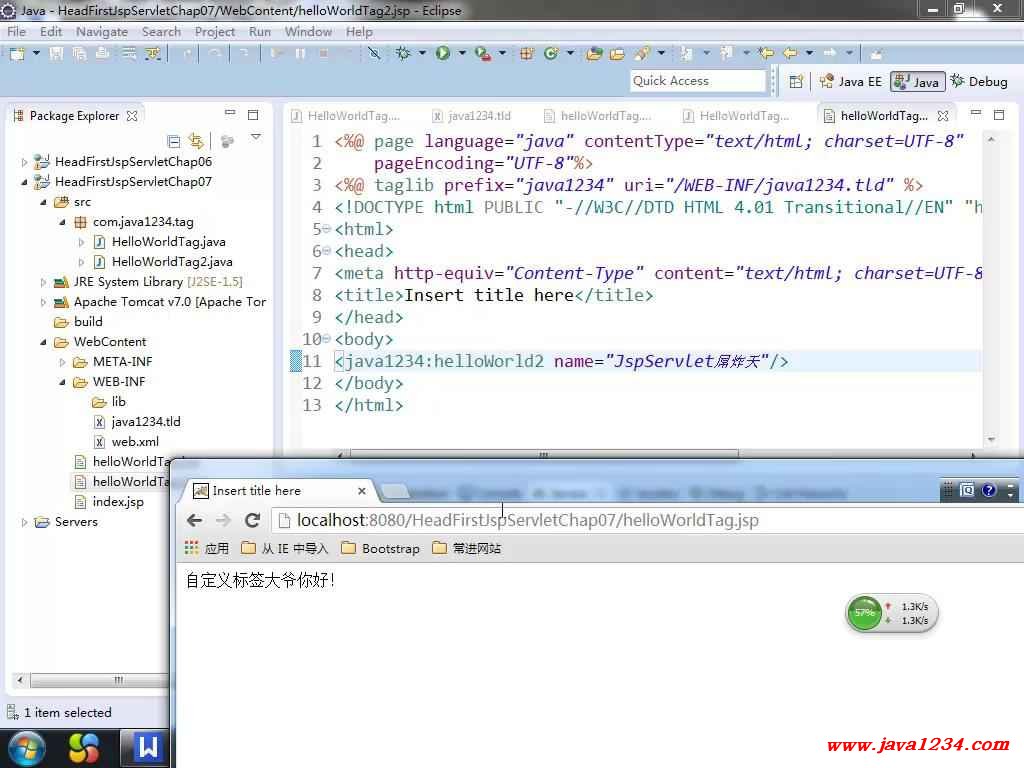Screen dimensions: 1024x768
Task: Switch to the java1234.tld editor tab
Action: click(478, 116)
